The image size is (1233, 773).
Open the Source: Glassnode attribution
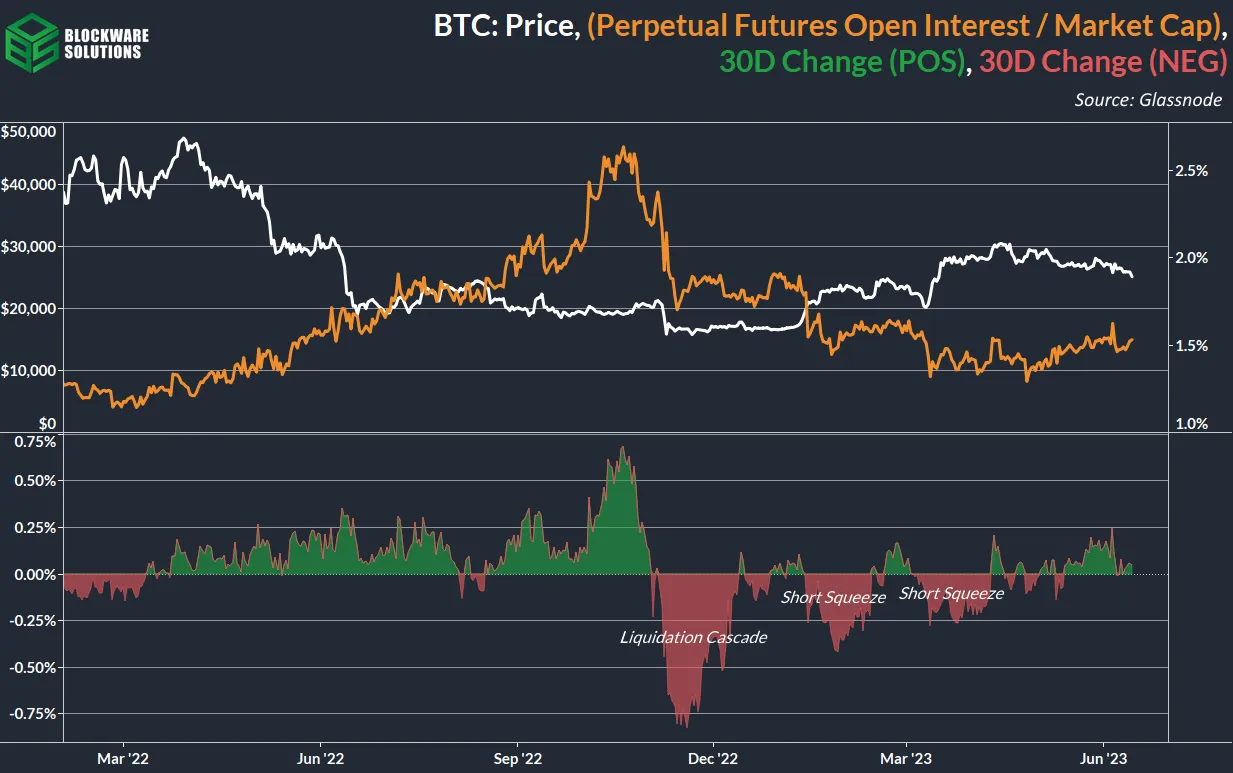1147,100
